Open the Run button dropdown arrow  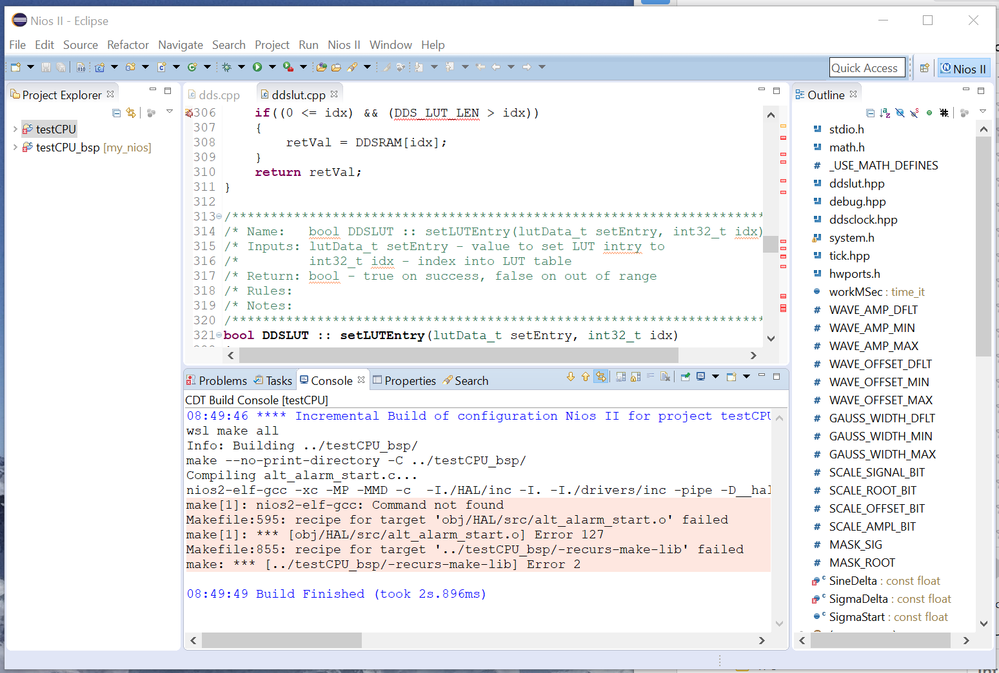(x=271, y=67)
